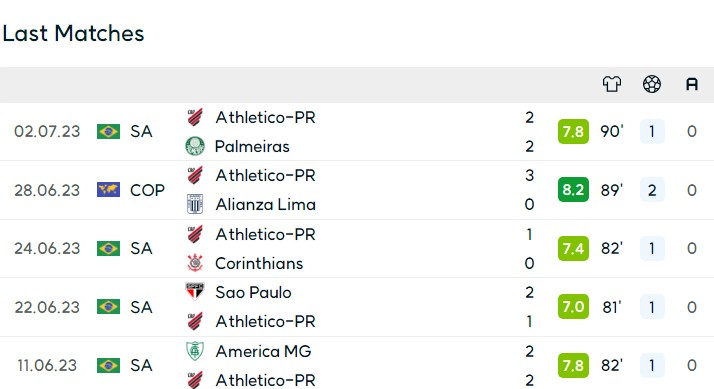Open America MG team link
Viewport: 714px width, 389px height.
(263, 352)
